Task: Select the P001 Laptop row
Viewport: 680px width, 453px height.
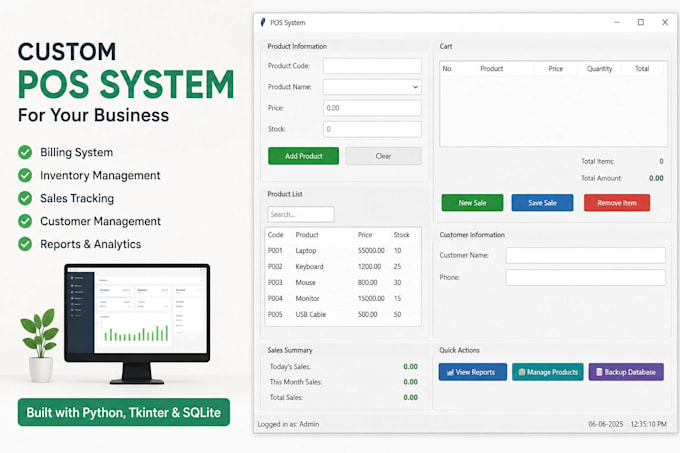Action: tap(343, 251)
